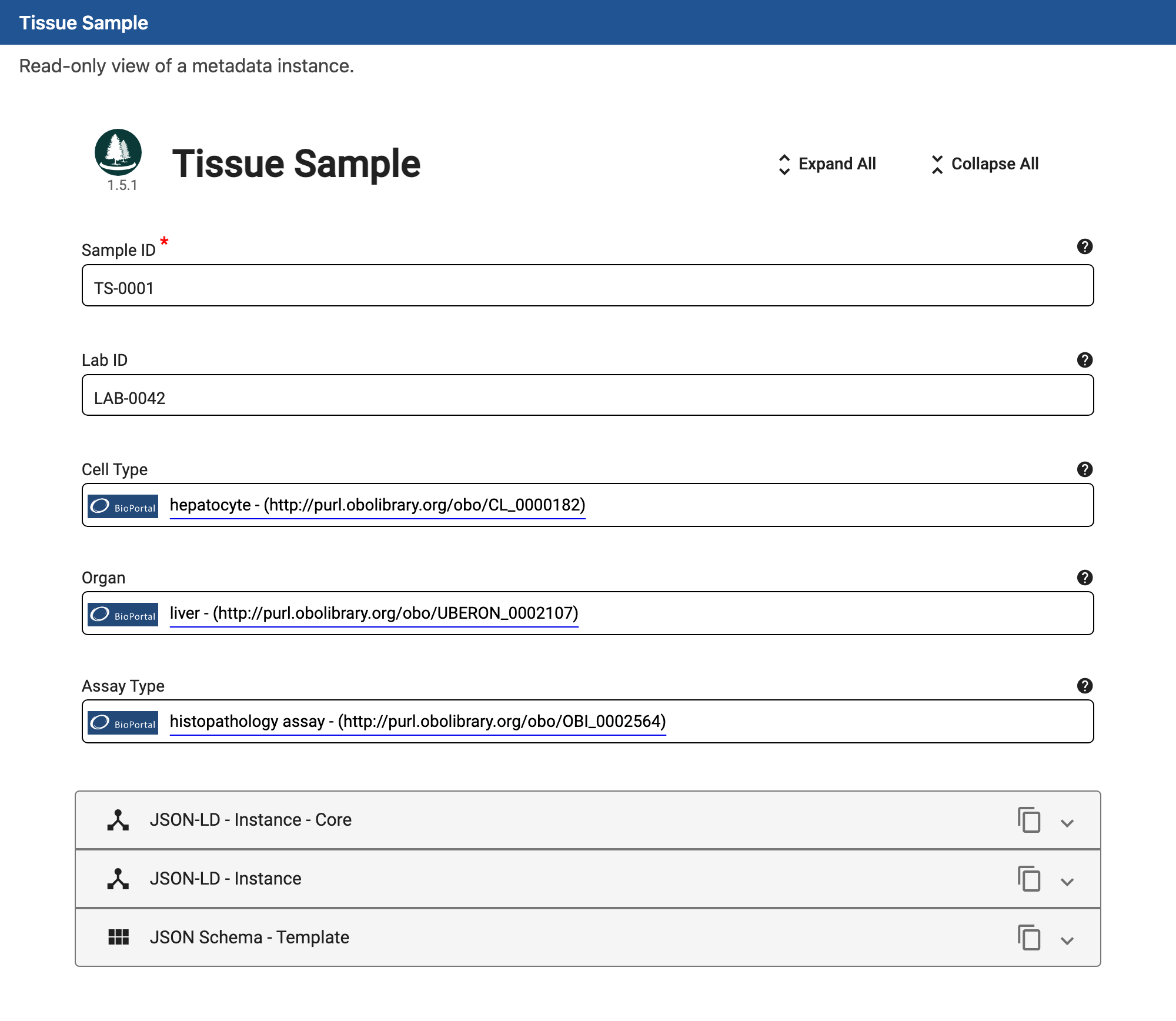Click the Lab ID input field
1176x1021 pixels.
[x=588, y=395]
